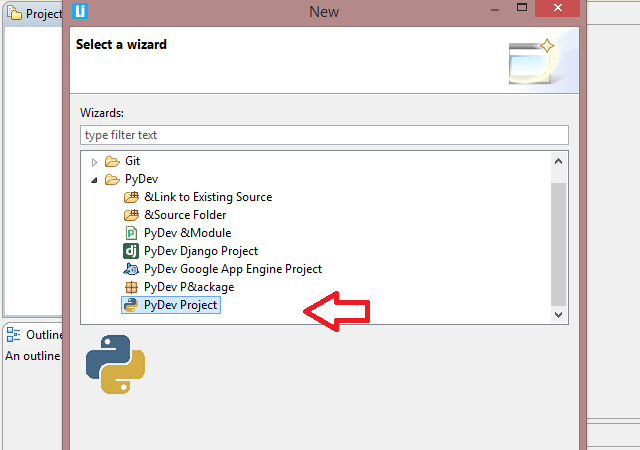Click the Link to Existing Source icon

click(130, 197)
